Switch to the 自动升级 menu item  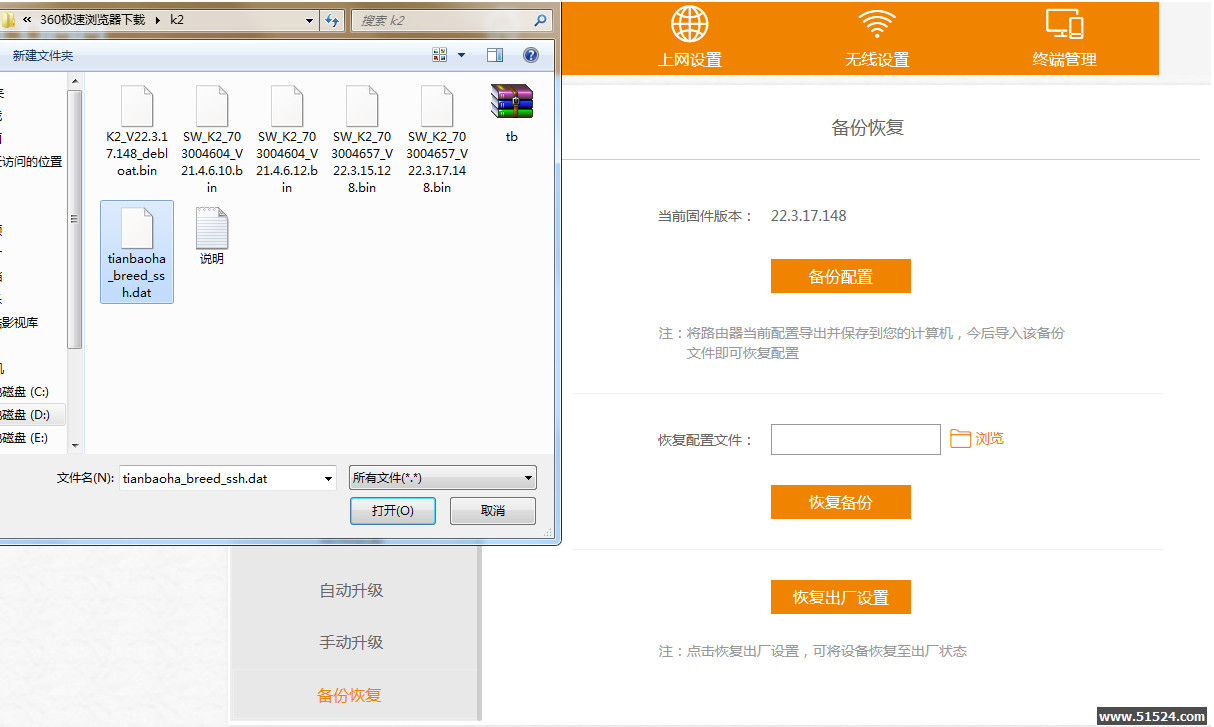pyautogui.click(x=354, y=590)
